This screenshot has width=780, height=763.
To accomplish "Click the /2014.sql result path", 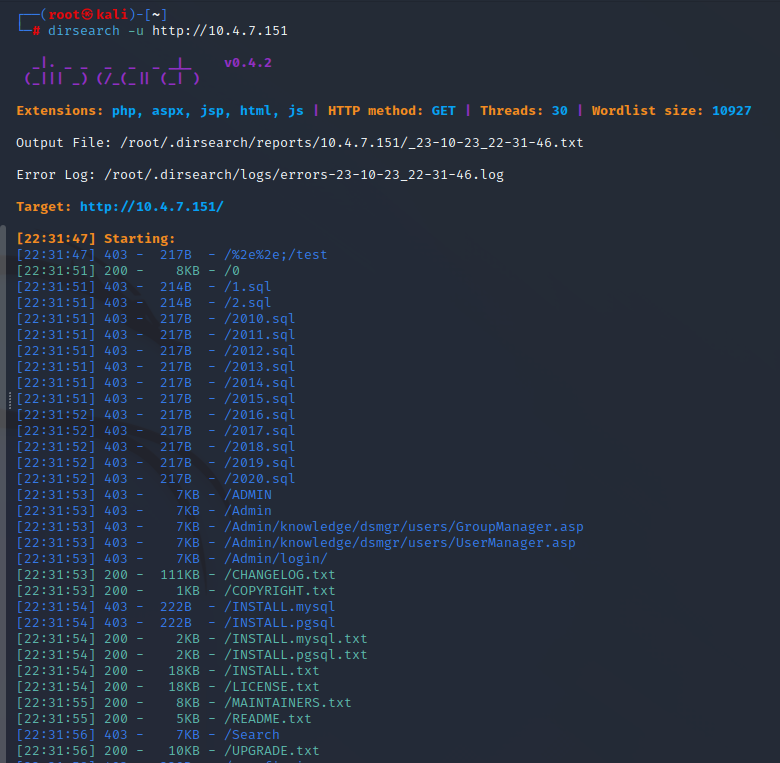I will pos(260,382).
